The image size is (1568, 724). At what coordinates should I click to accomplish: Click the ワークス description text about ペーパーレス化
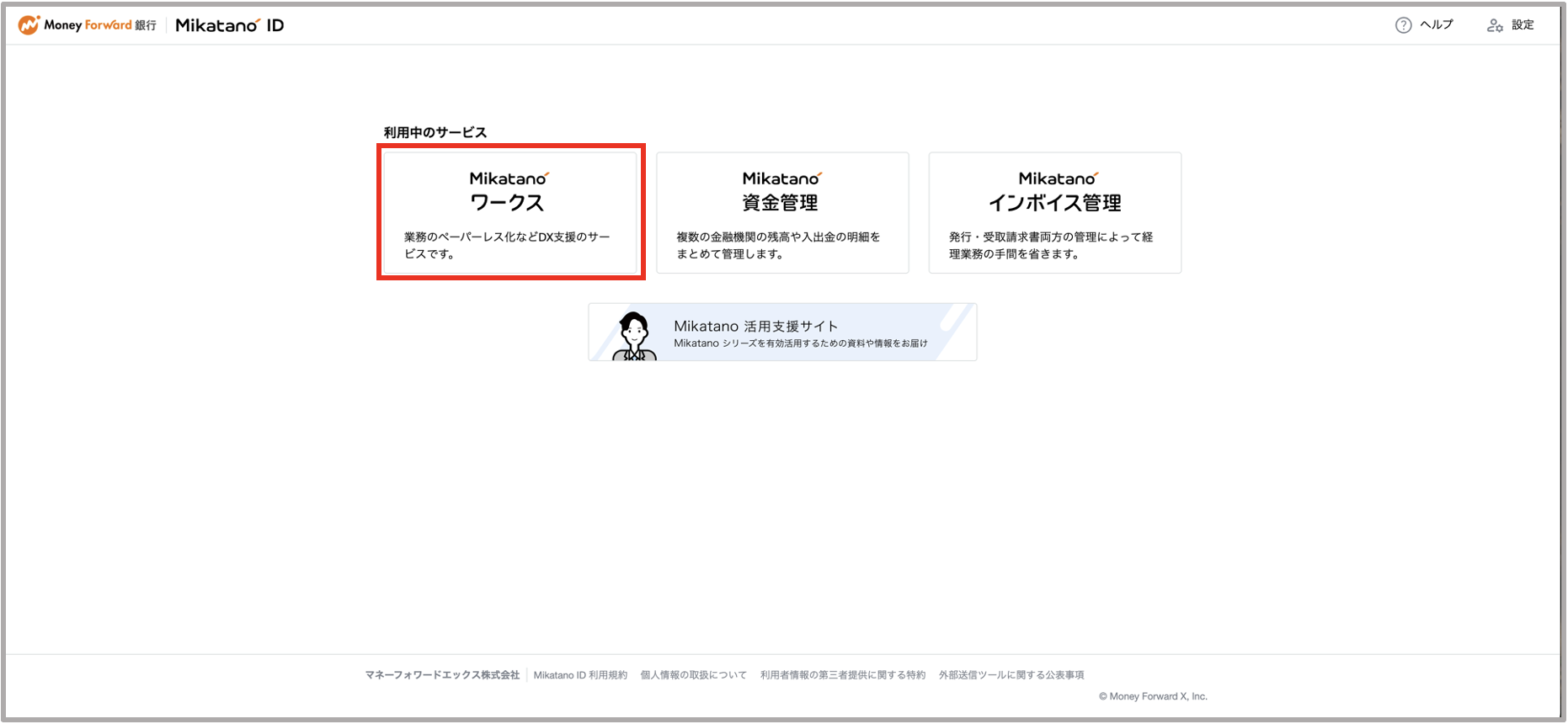(507, 245)
